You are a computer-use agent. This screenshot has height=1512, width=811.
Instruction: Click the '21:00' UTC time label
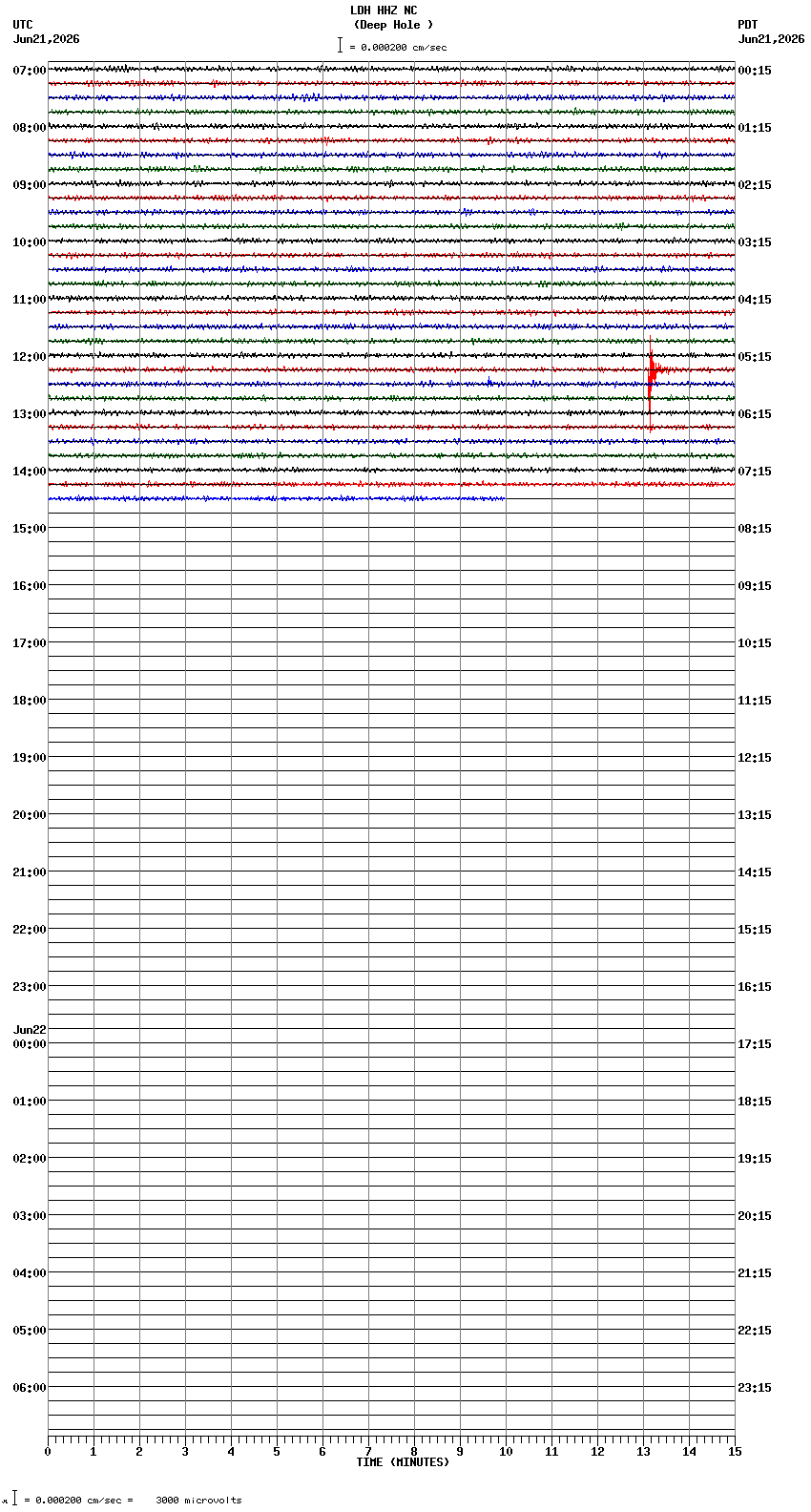[x=30, y=872]
